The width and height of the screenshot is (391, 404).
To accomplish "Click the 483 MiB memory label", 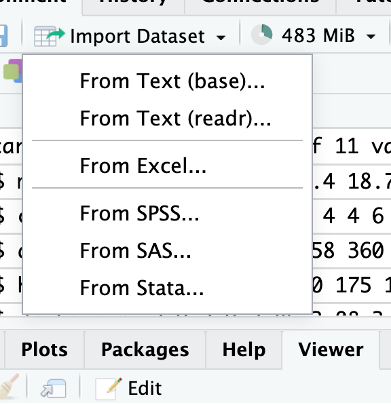I will pos(318,36).
